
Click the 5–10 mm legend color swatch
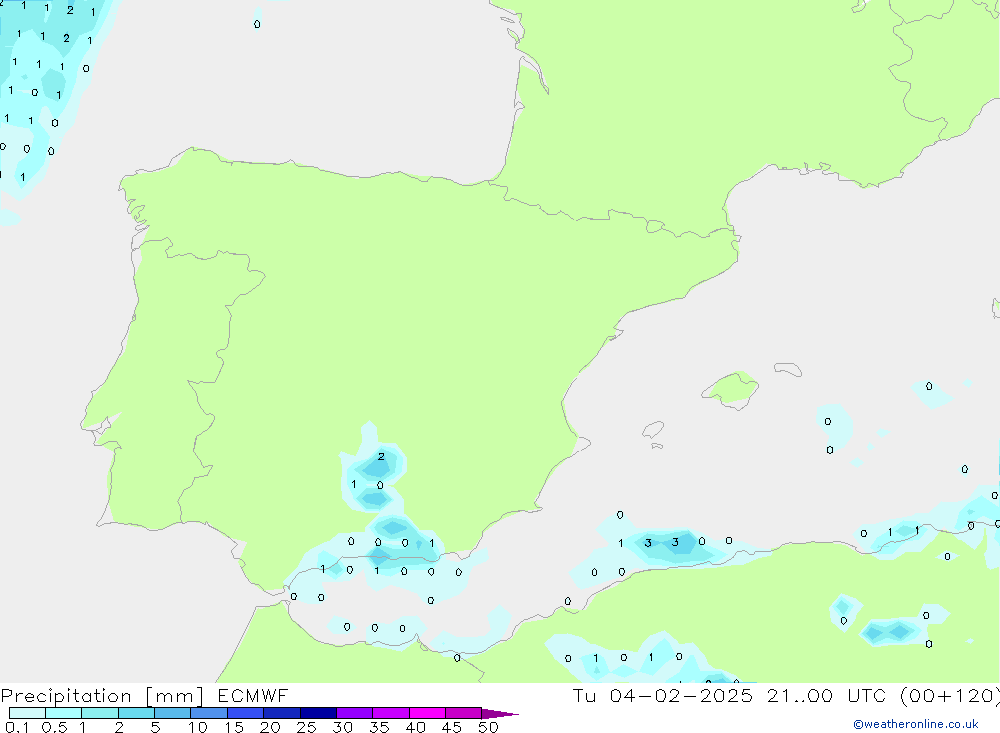tap(172, 713)
